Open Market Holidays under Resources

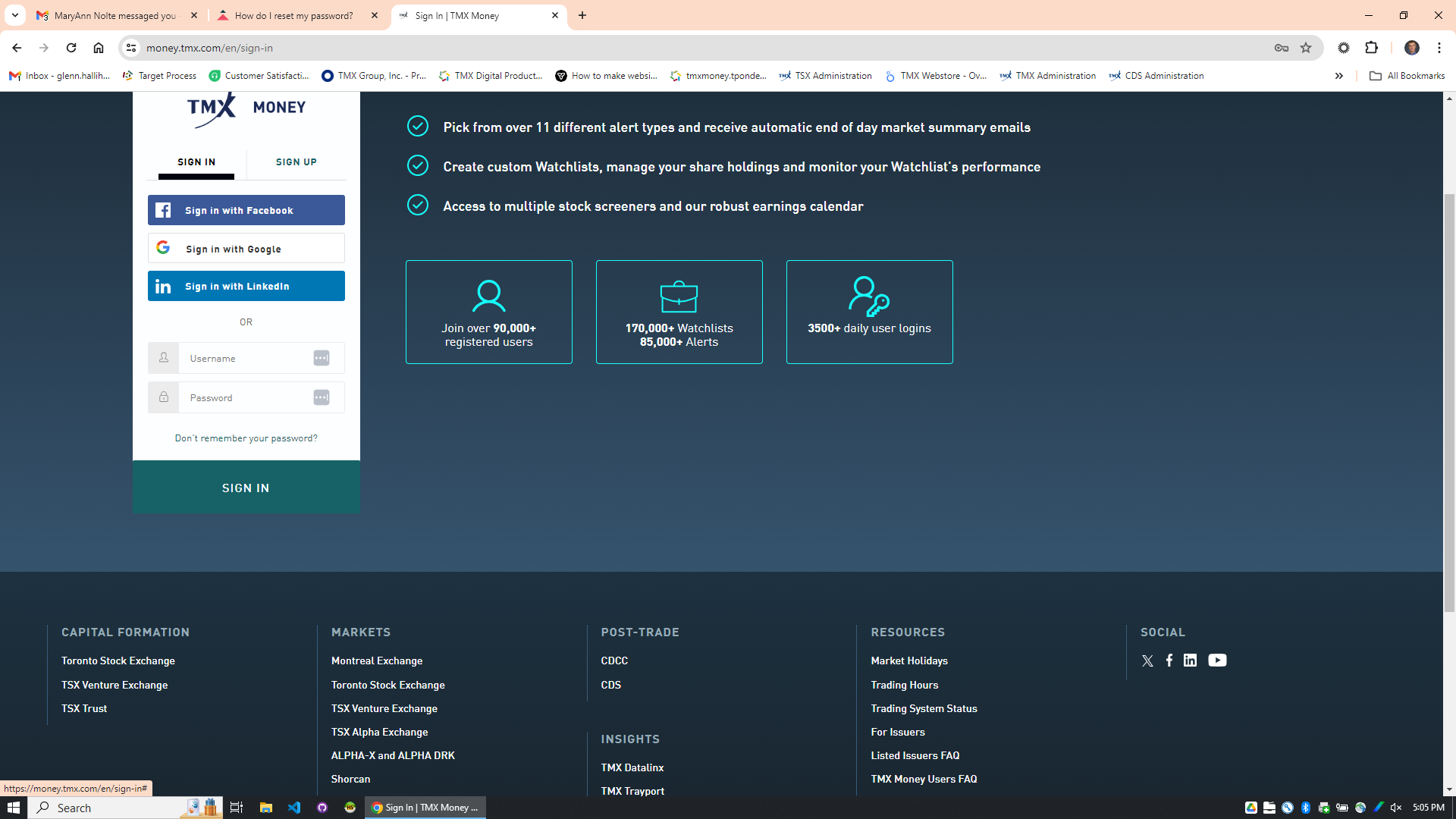coord(909,661)
